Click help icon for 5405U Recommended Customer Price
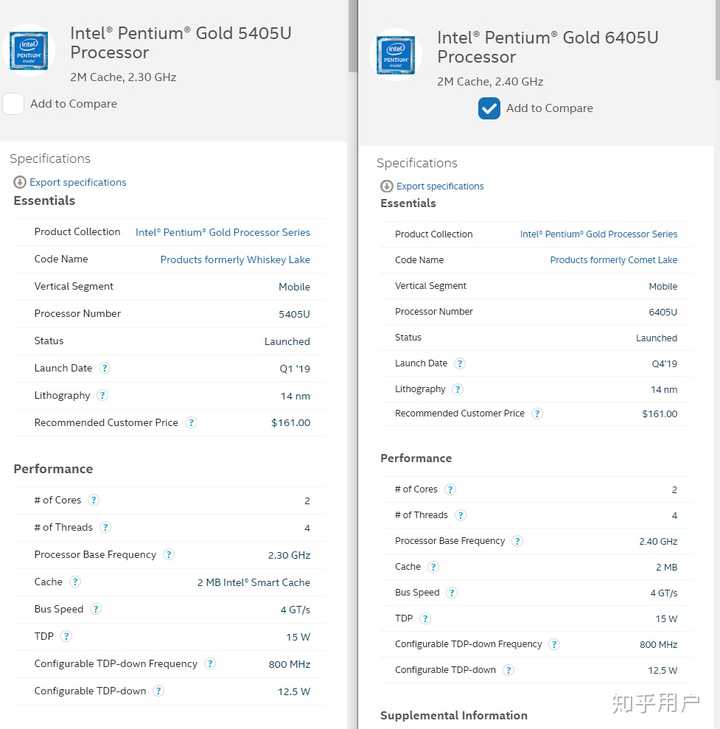The image size is (720, 729). [191, 423]
